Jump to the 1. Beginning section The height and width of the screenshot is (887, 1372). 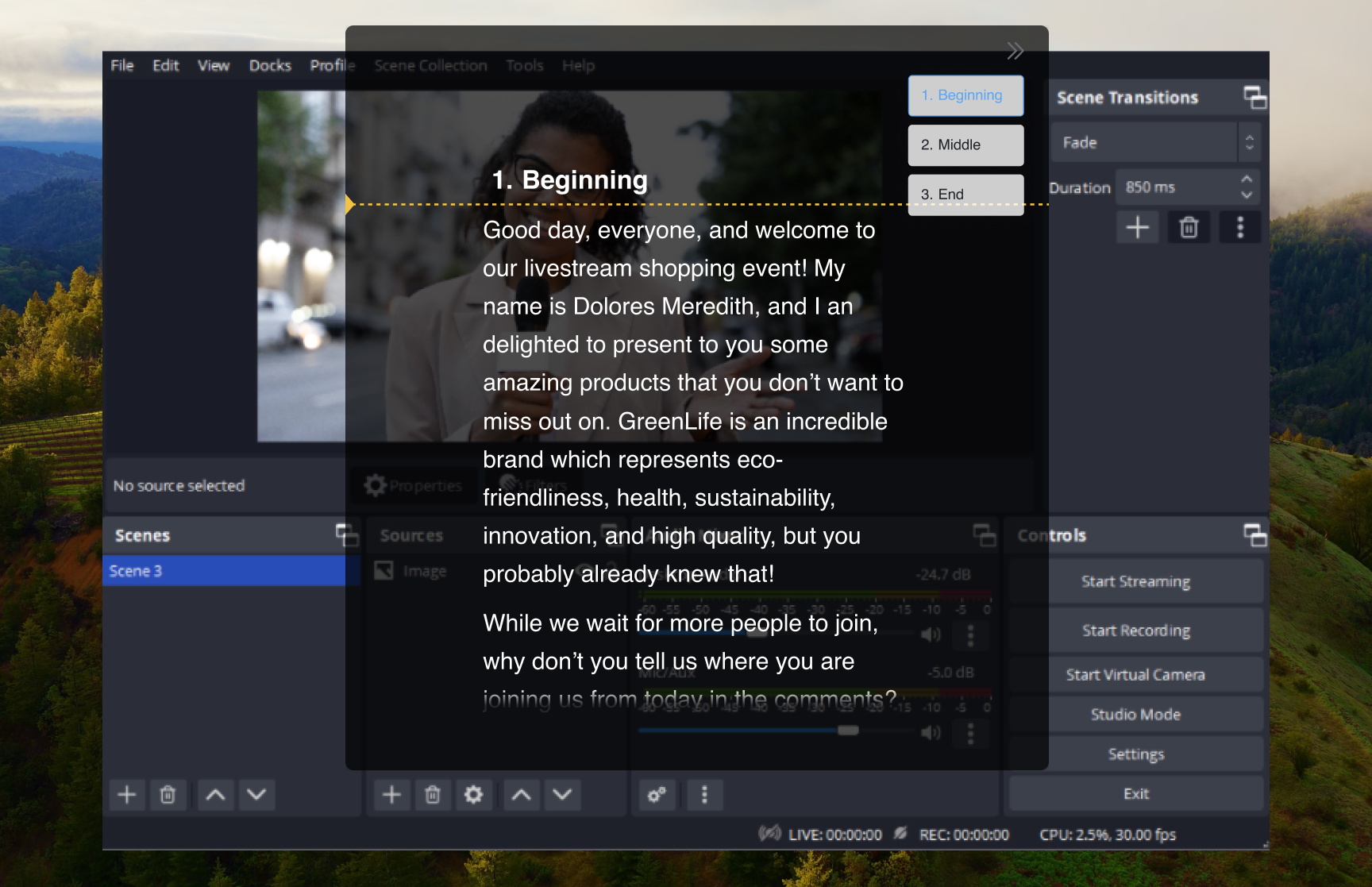[965, 95]
